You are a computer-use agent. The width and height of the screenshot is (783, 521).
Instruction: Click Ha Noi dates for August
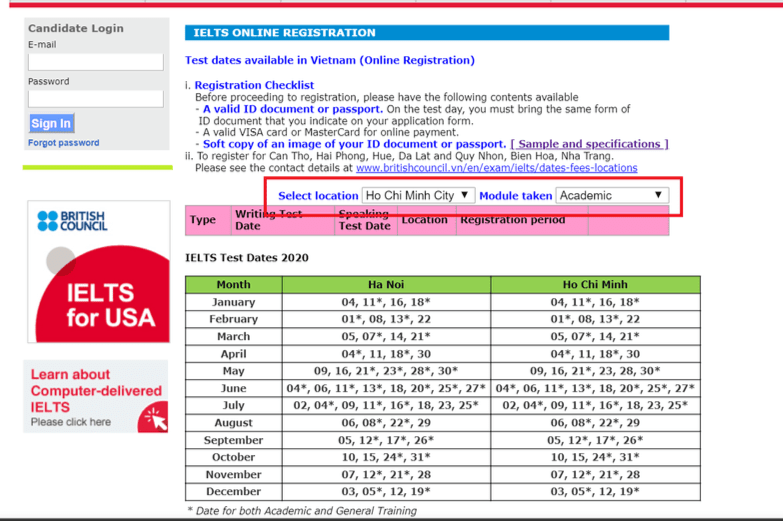tap(386, 423)
